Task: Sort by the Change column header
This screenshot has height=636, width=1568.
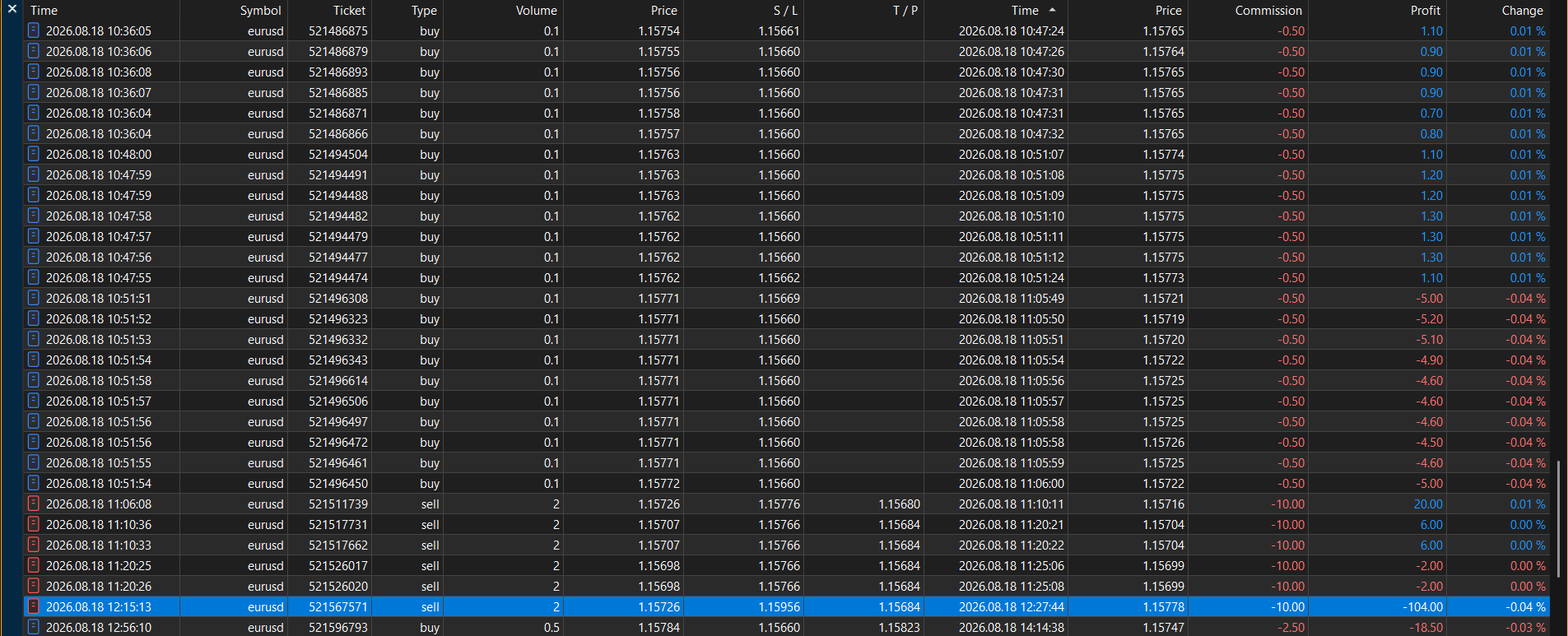Action: (1522, 11)
